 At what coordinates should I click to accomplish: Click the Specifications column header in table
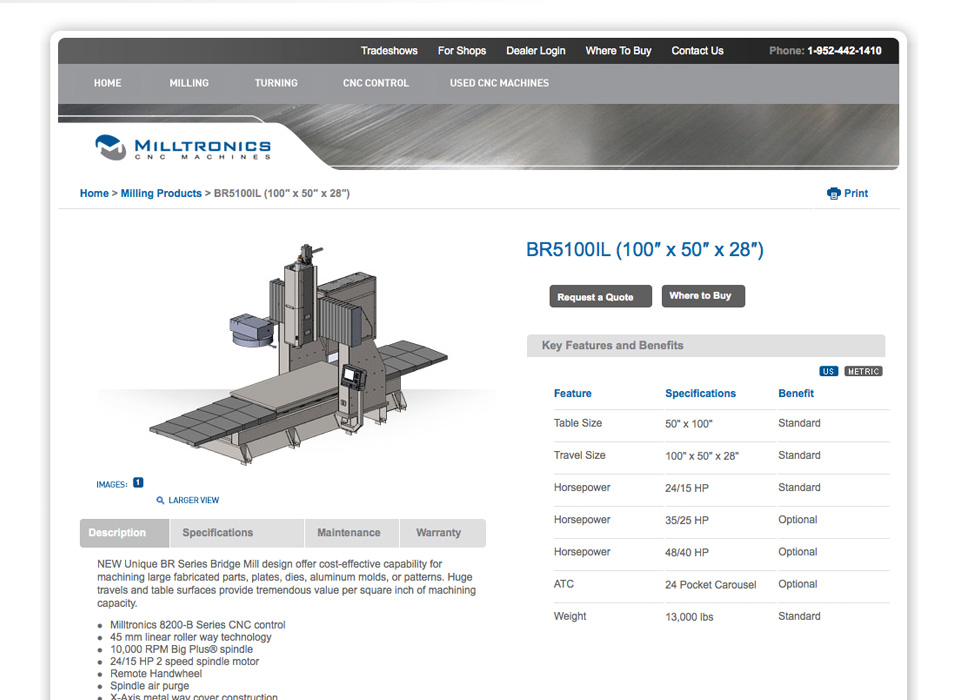click(x=700, y=394)
